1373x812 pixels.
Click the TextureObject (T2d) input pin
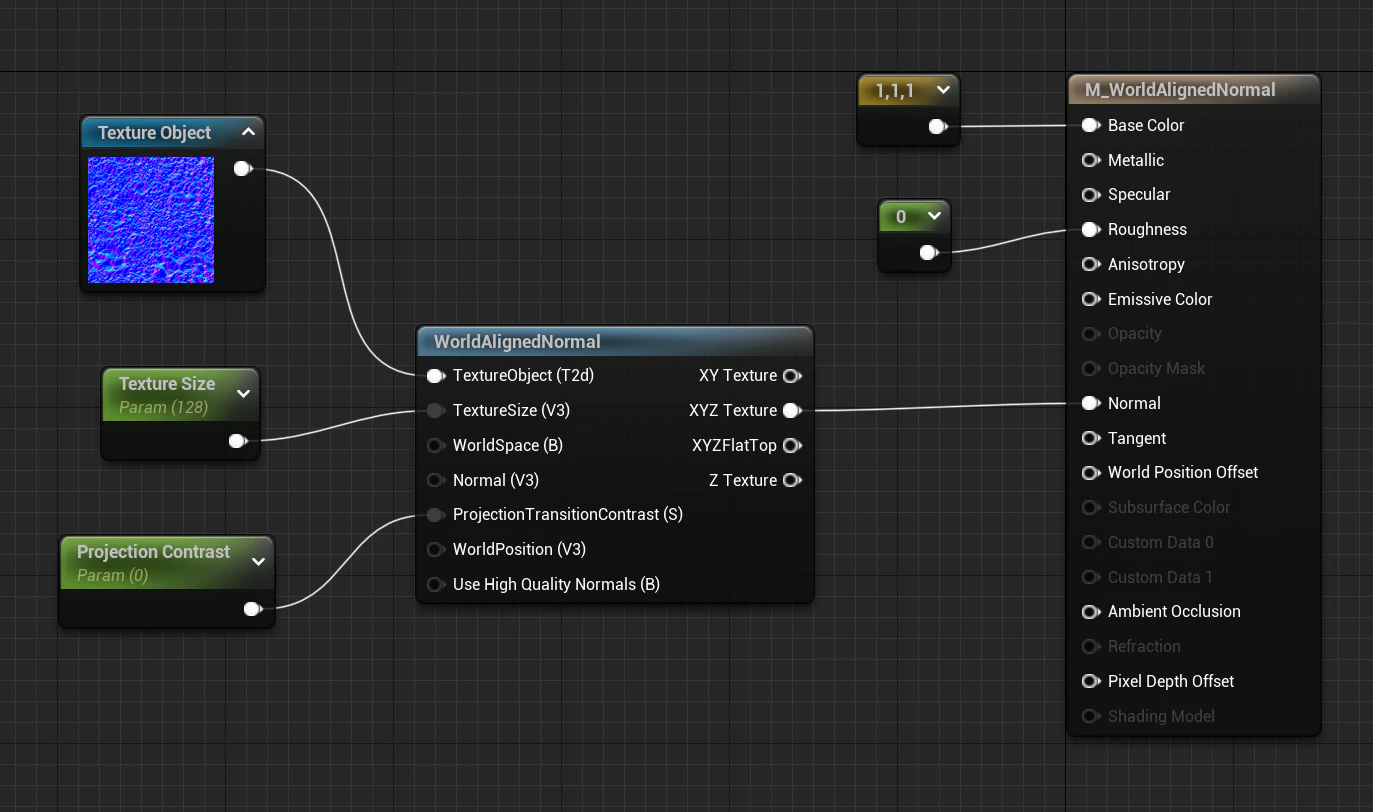[436, 375]
